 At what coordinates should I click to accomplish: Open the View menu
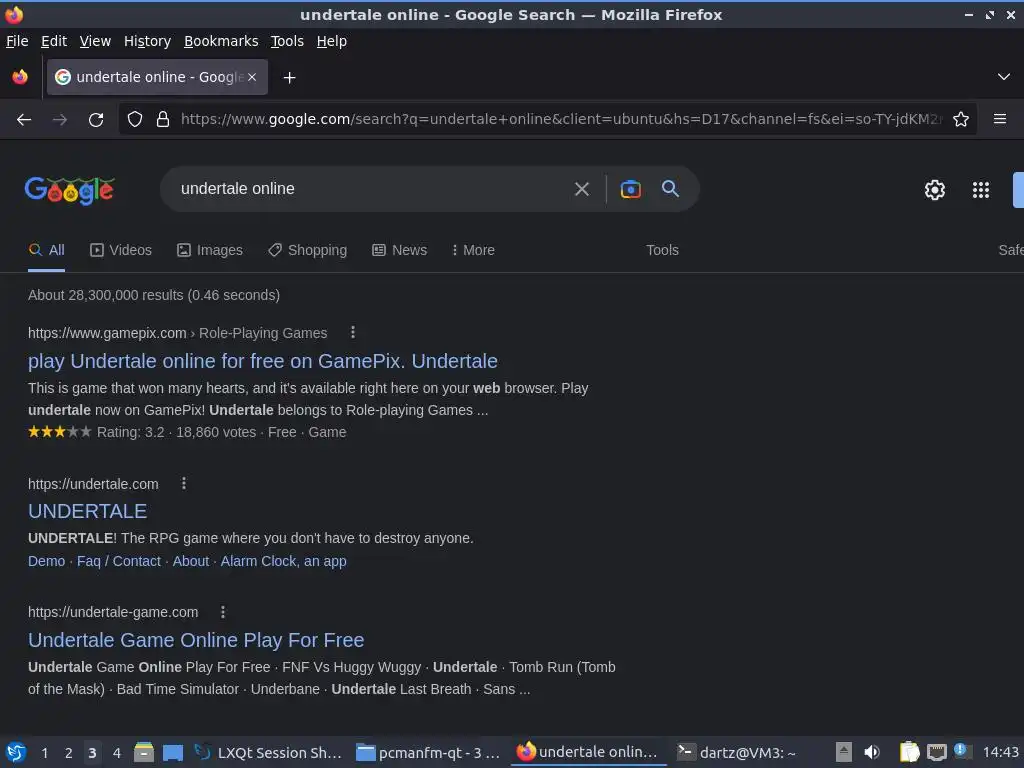click(x=95, y=41)
